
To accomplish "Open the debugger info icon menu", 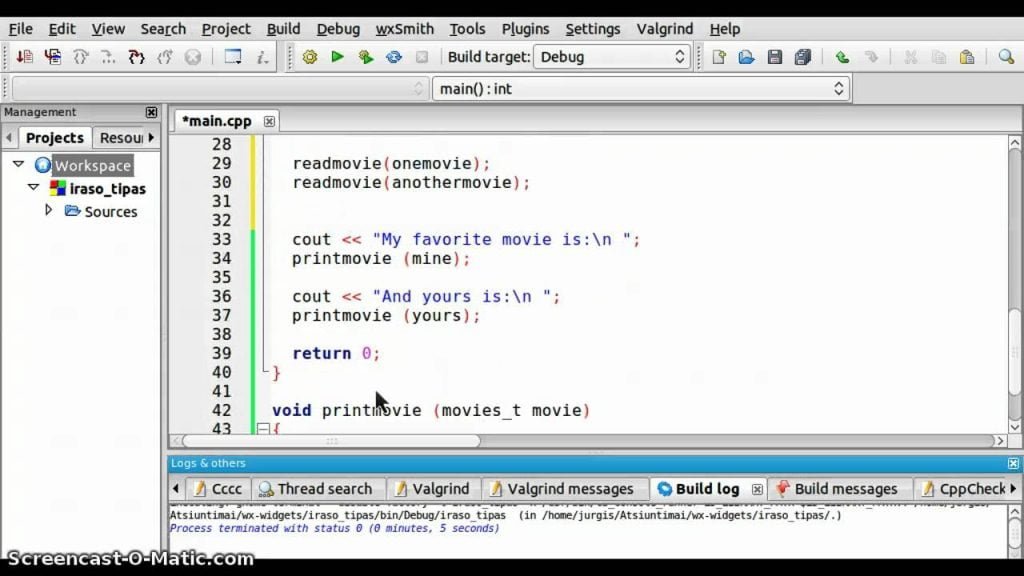I will click(x=263, y=57).
